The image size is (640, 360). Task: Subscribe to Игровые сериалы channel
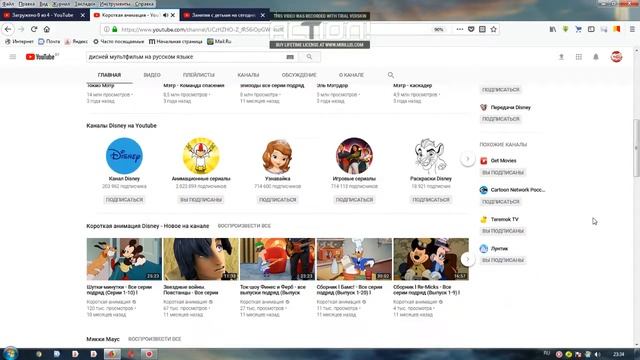click(x=354, y=200)
